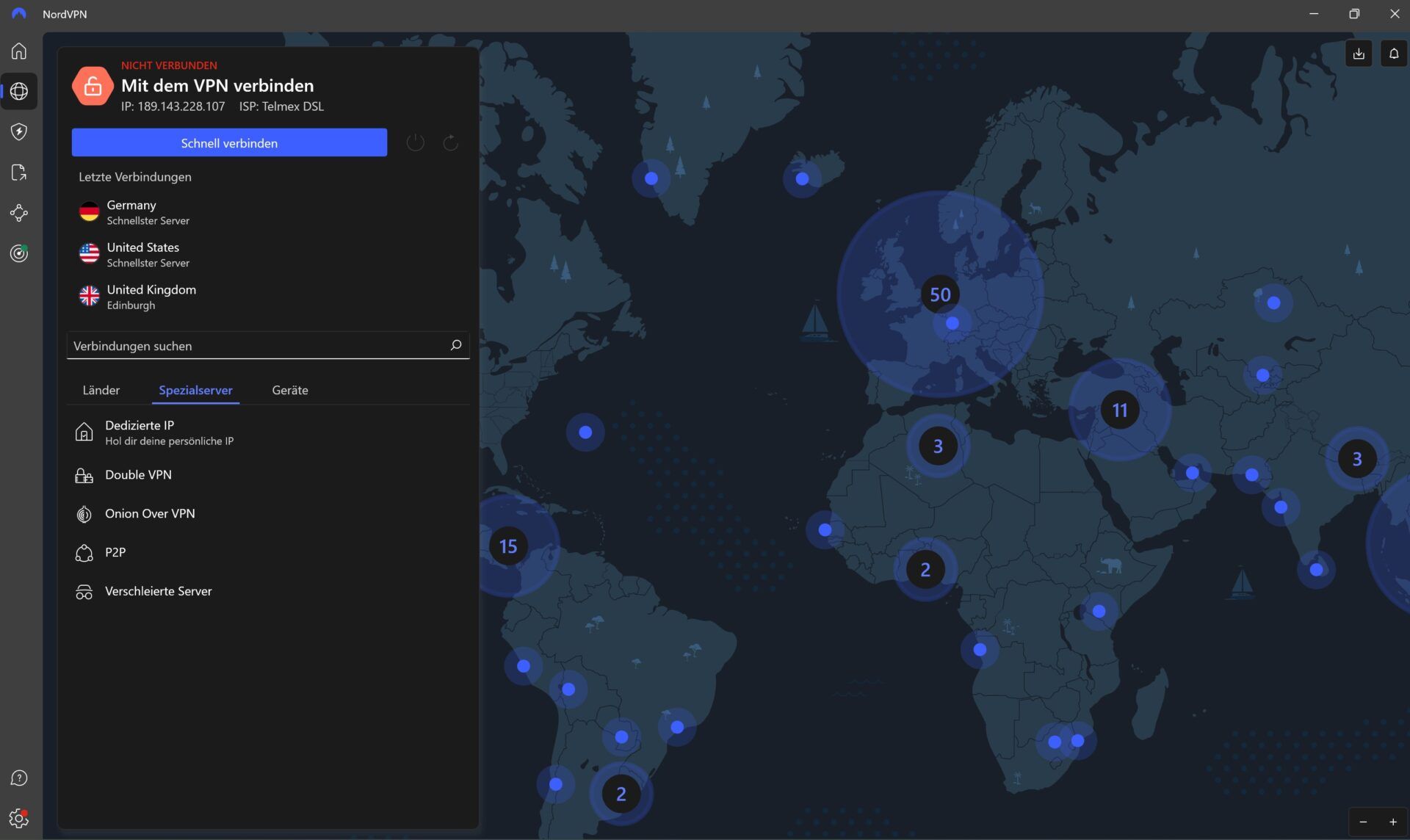
Task: Click Schnell verbinden button
Action: click(x=229, y=142)
